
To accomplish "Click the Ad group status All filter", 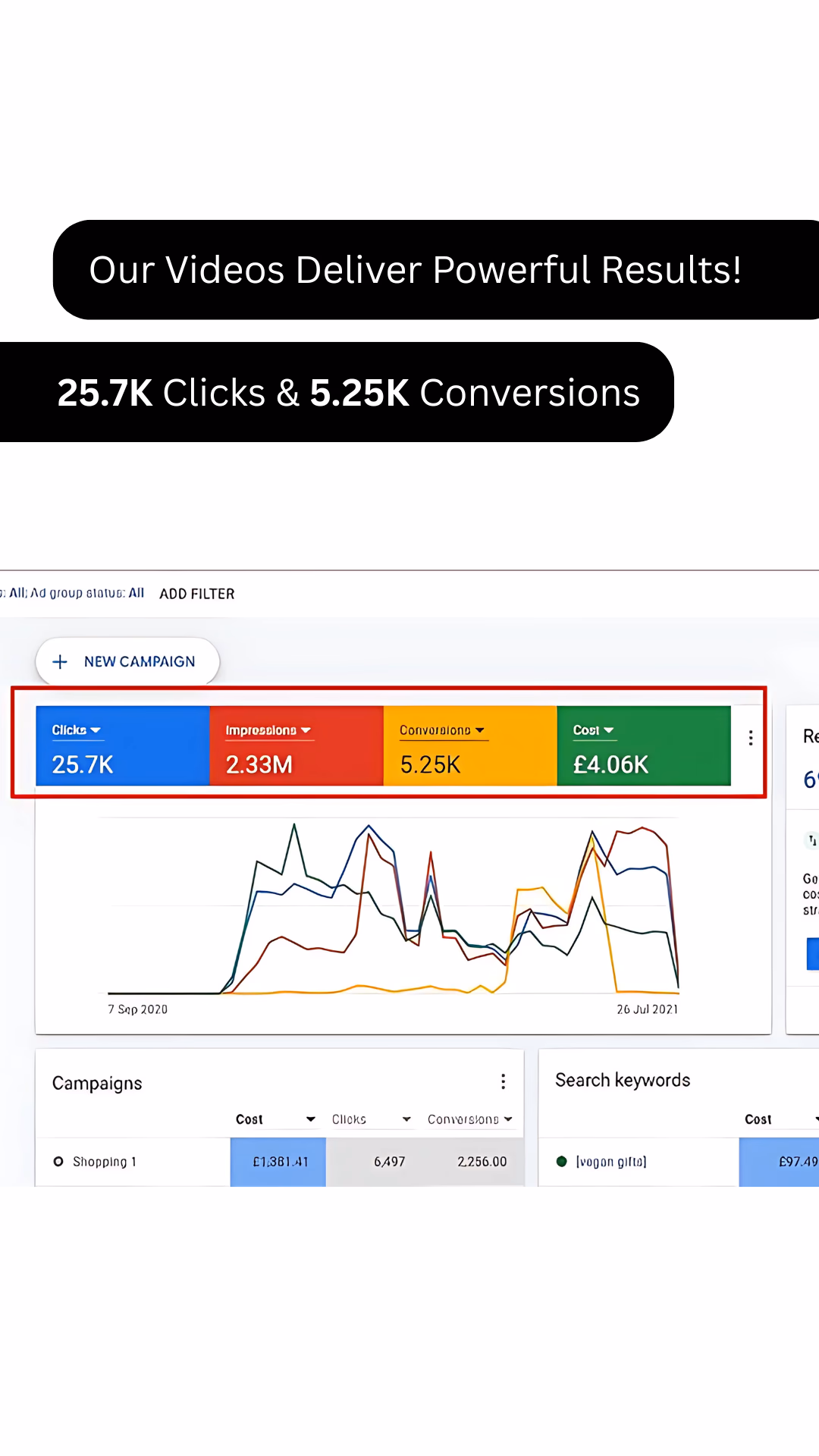I will (87, 593).
